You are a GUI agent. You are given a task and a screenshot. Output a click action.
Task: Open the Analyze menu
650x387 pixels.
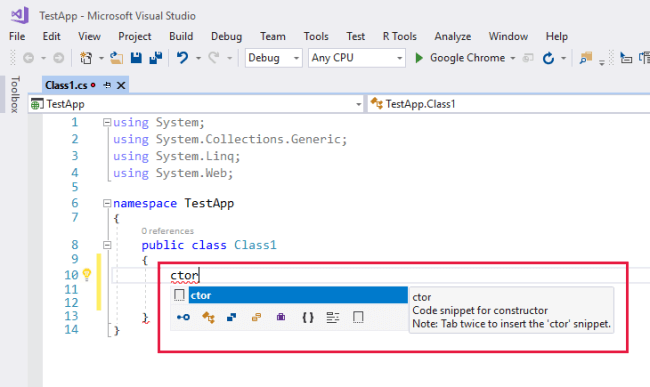[x=453, y=36]
